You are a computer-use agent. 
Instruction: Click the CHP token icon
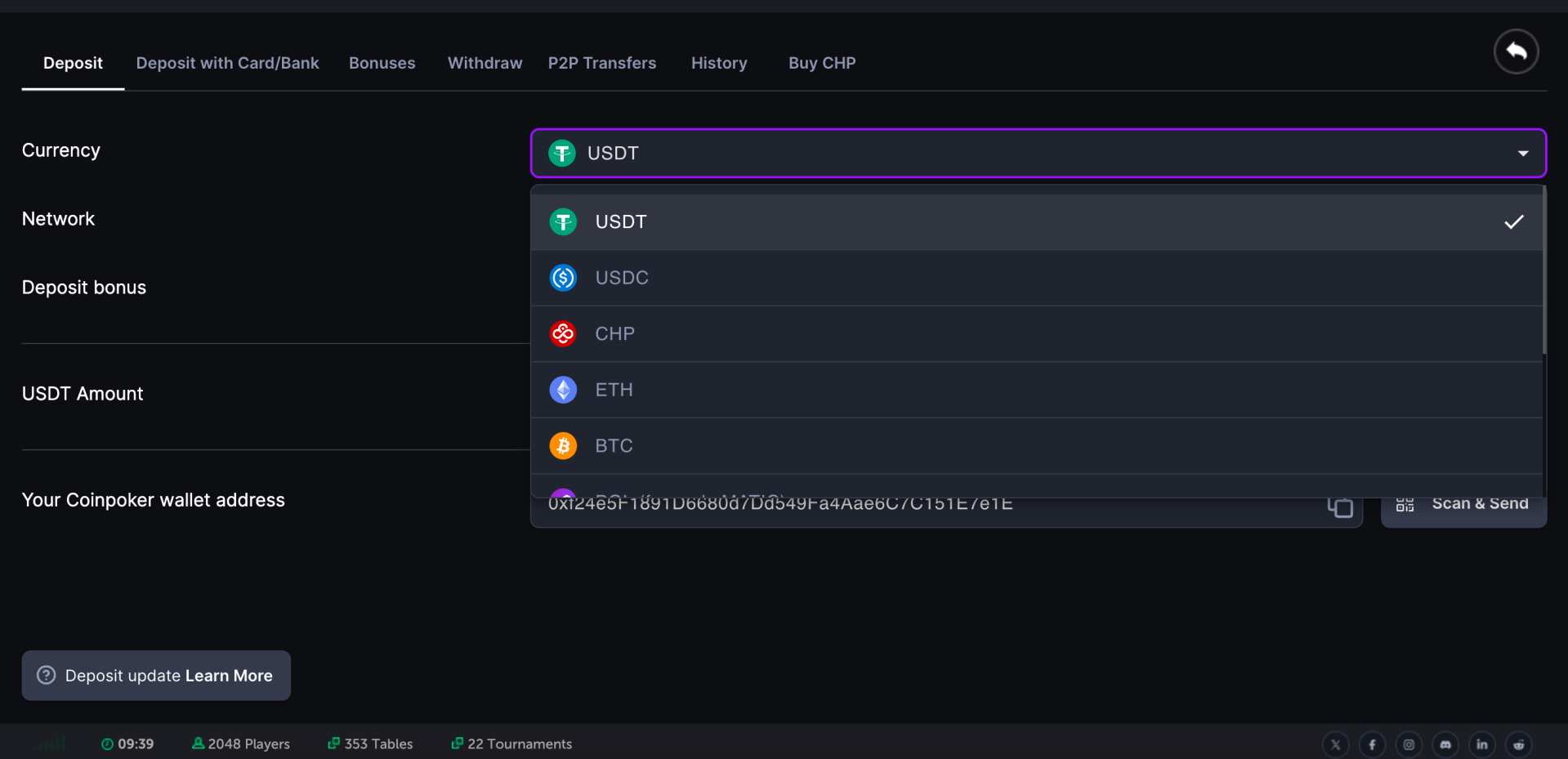click(x=563, y=333)
